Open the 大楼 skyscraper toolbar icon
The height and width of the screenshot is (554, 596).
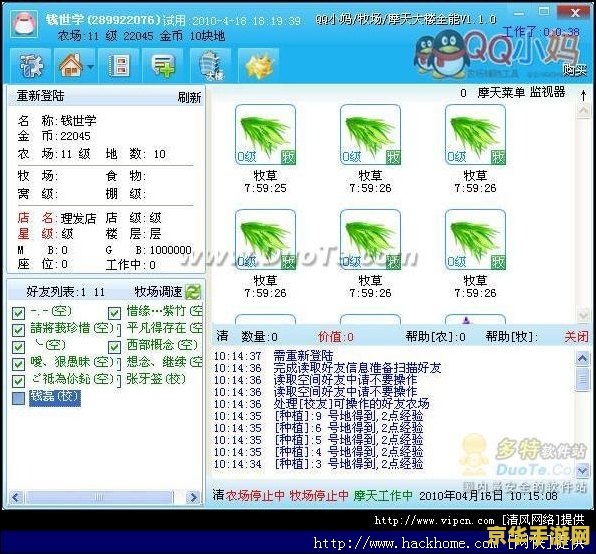point(210,66)
